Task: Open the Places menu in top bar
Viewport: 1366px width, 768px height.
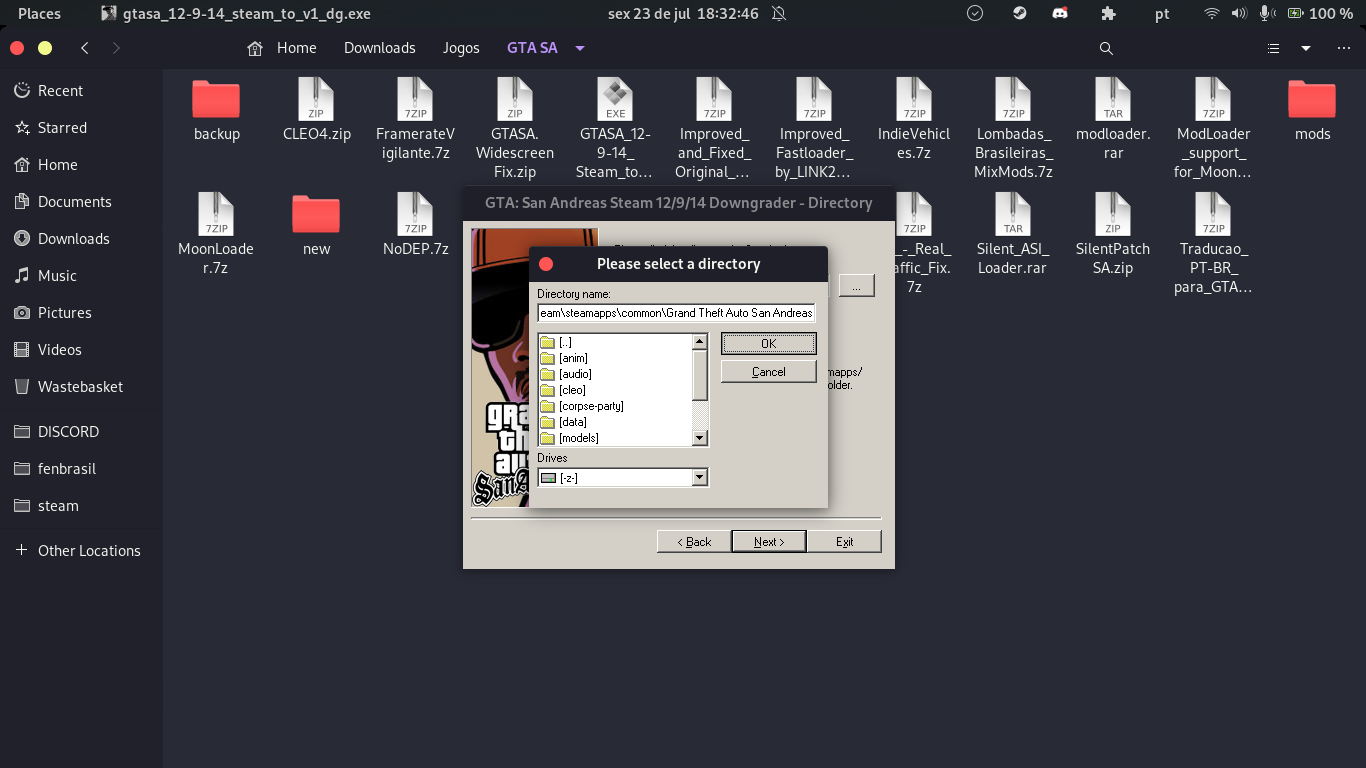Action: [x=39, y=14]
